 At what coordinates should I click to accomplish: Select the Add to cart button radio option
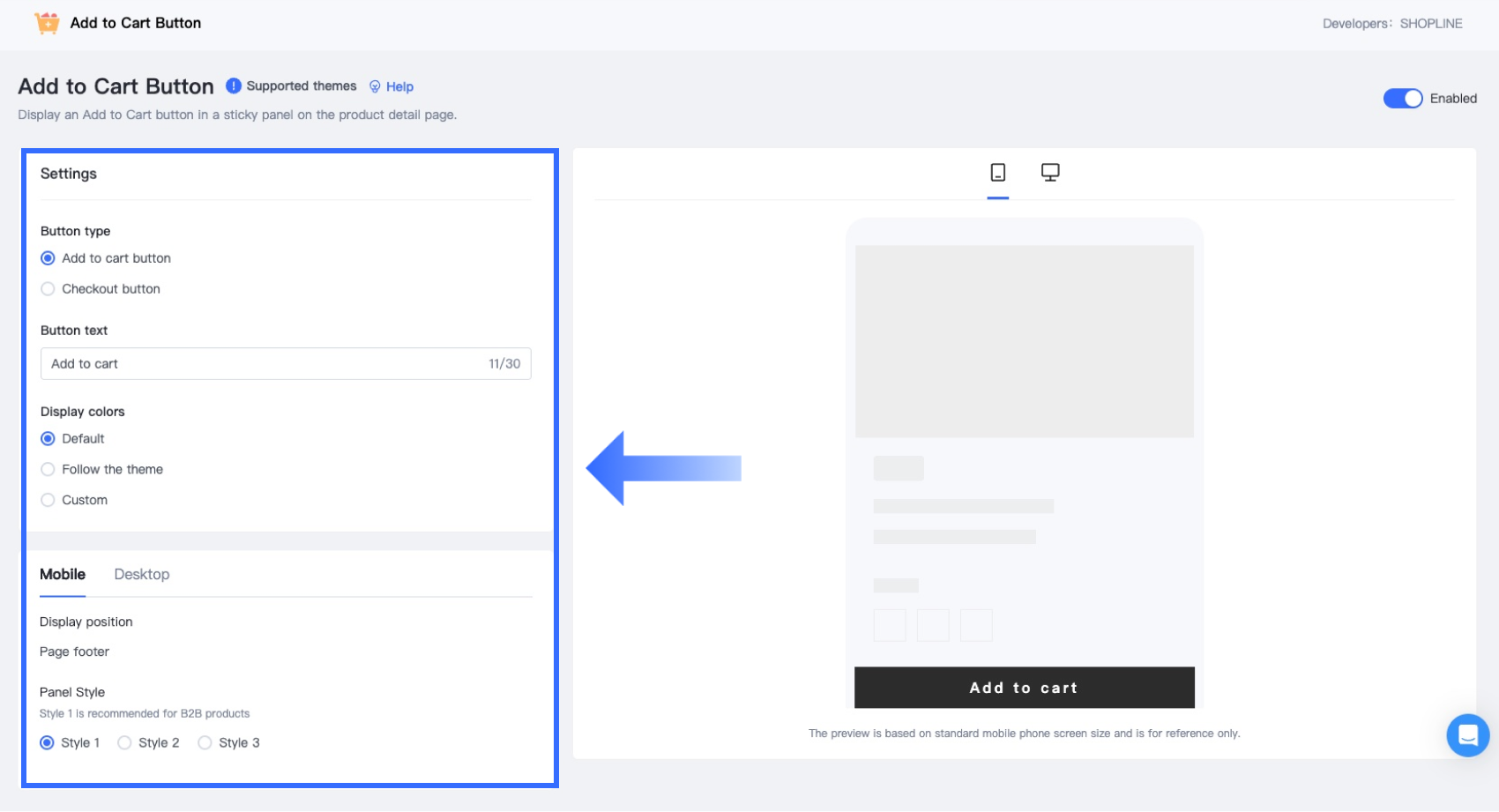(48, 258)
